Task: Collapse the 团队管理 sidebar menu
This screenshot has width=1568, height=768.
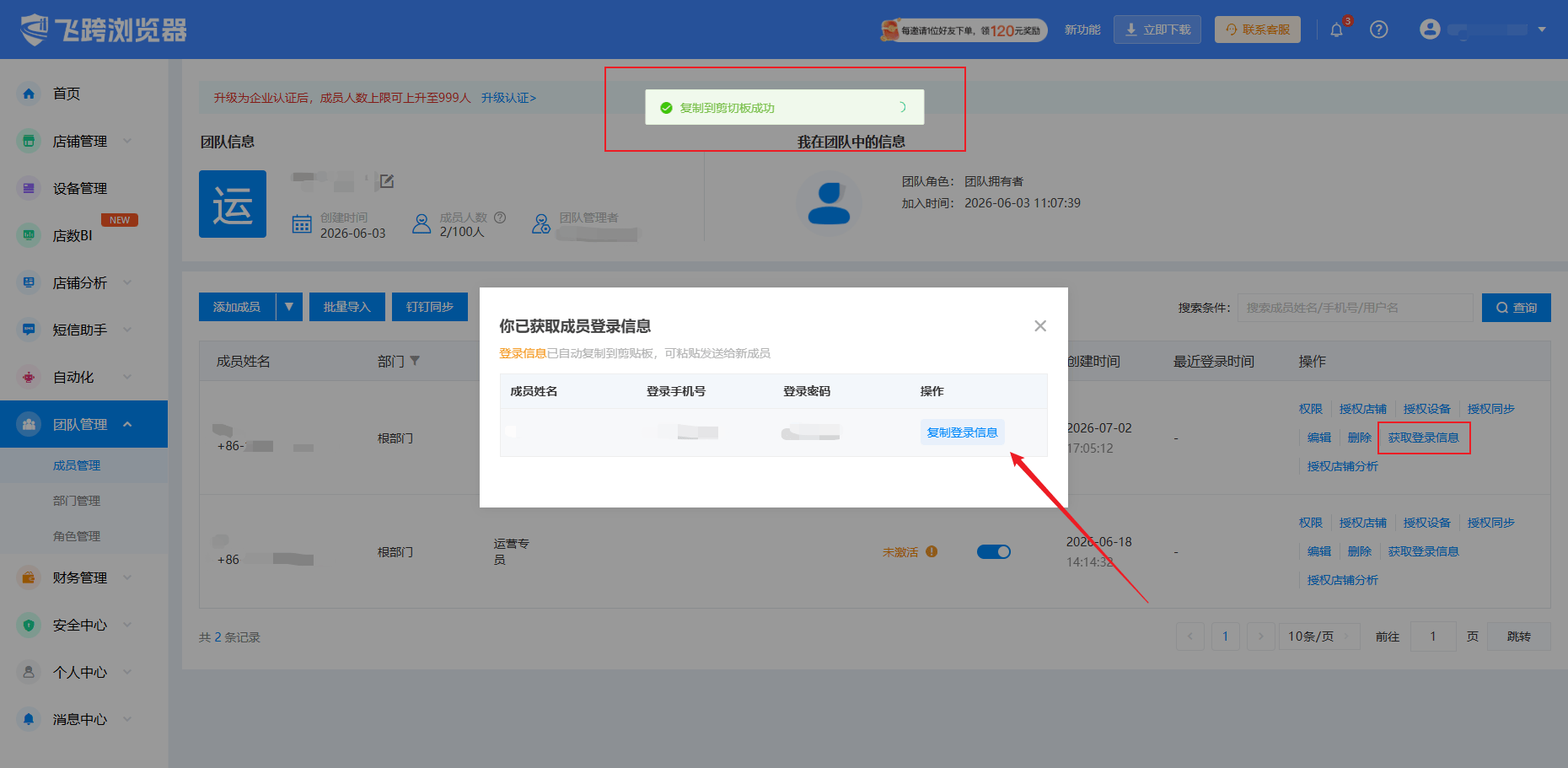Action: click(127, 424)
